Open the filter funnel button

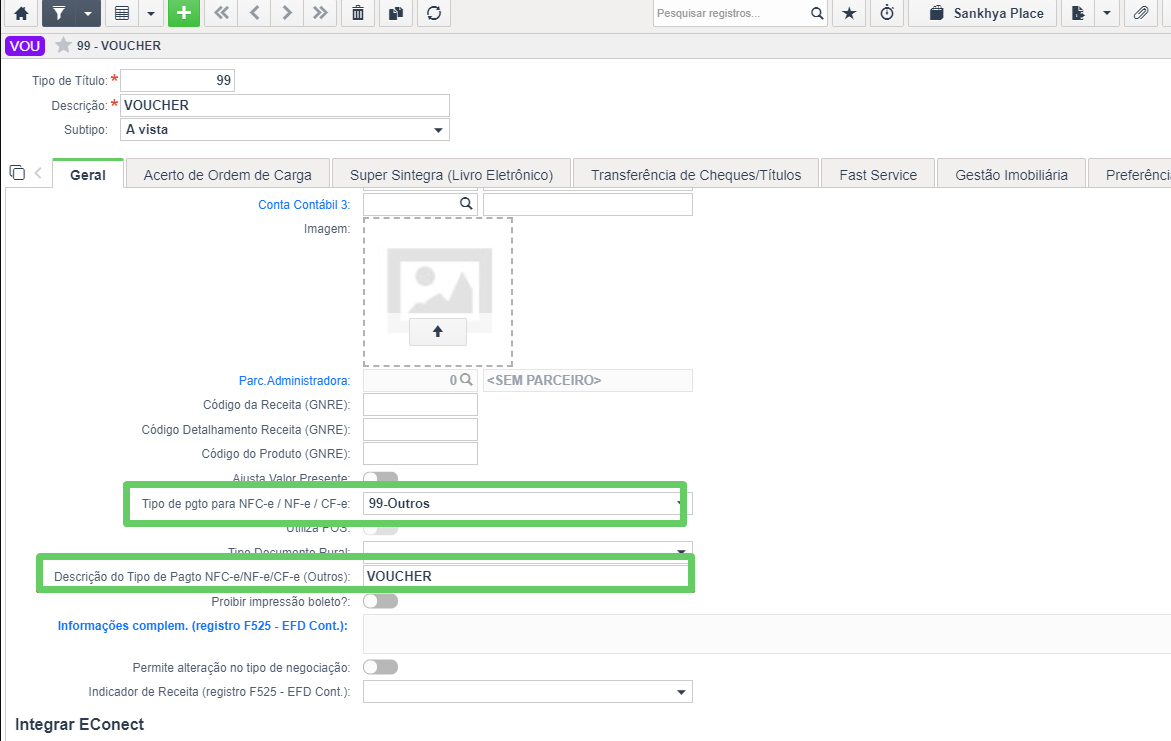58,13
